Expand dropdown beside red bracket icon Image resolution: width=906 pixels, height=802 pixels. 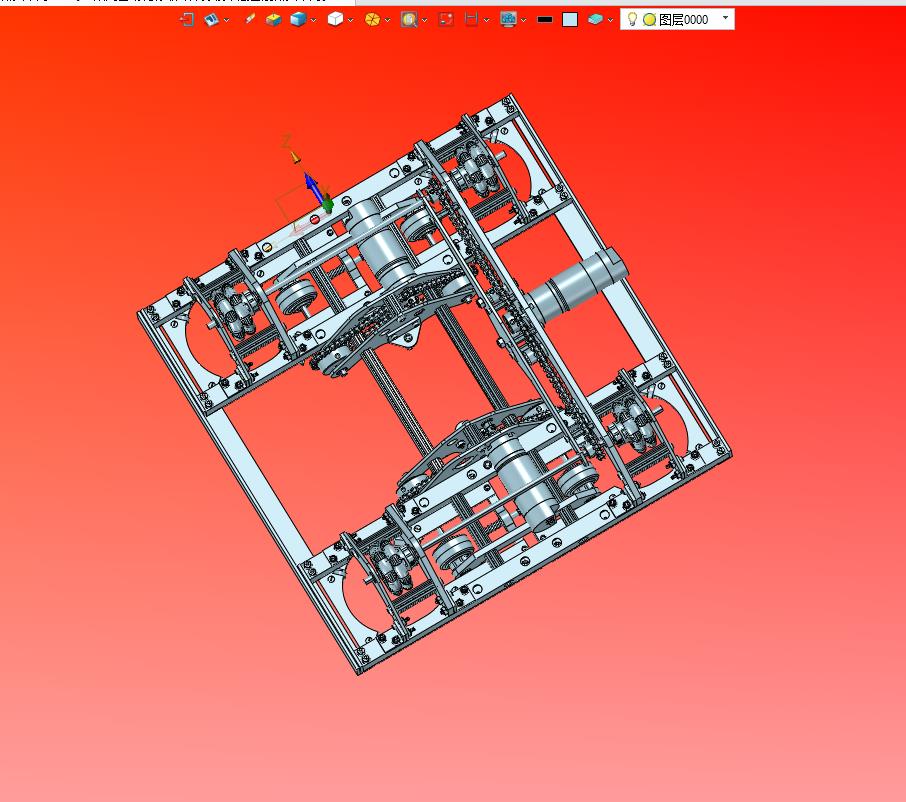[487, 20]
